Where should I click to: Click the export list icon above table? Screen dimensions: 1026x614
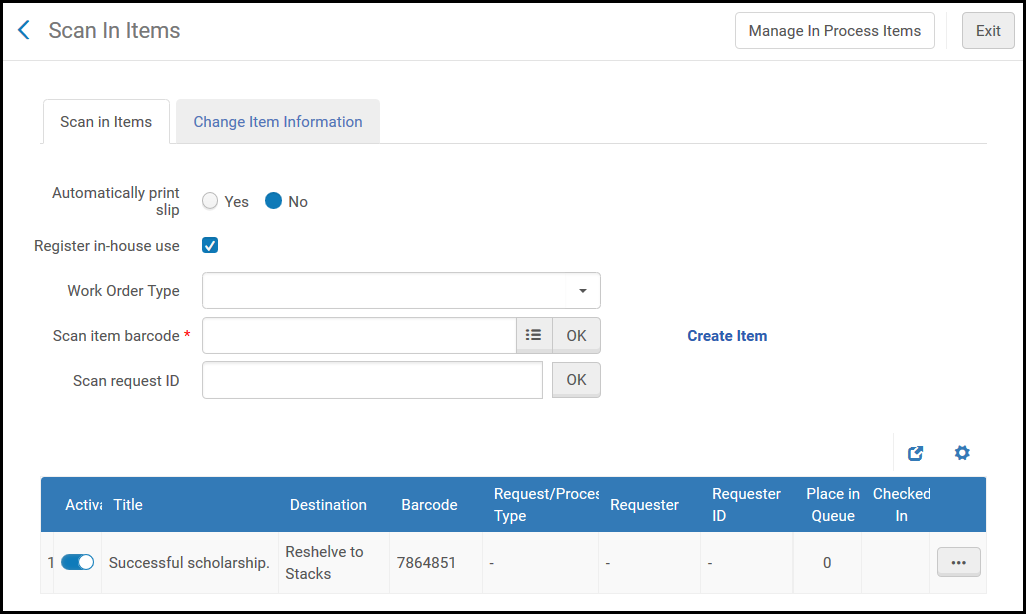coord(915,453)
